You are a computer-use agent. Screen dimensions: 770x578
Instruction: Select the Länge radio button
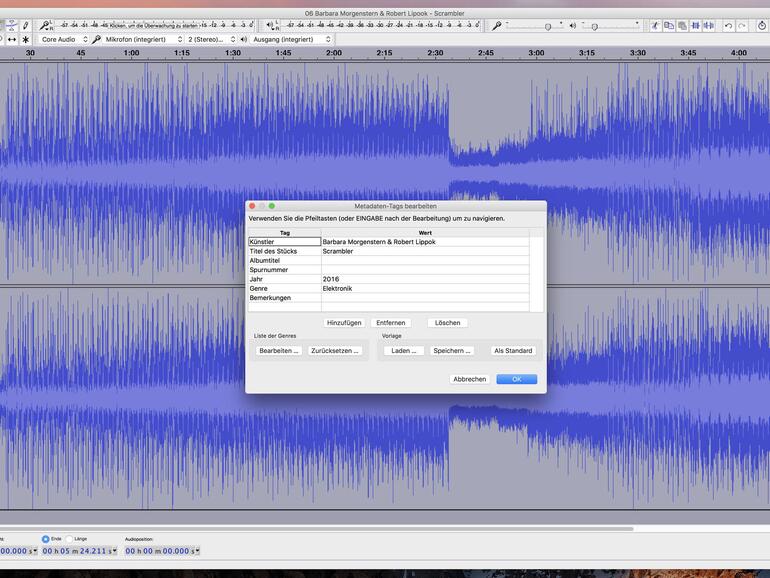(x=69, y=539)
